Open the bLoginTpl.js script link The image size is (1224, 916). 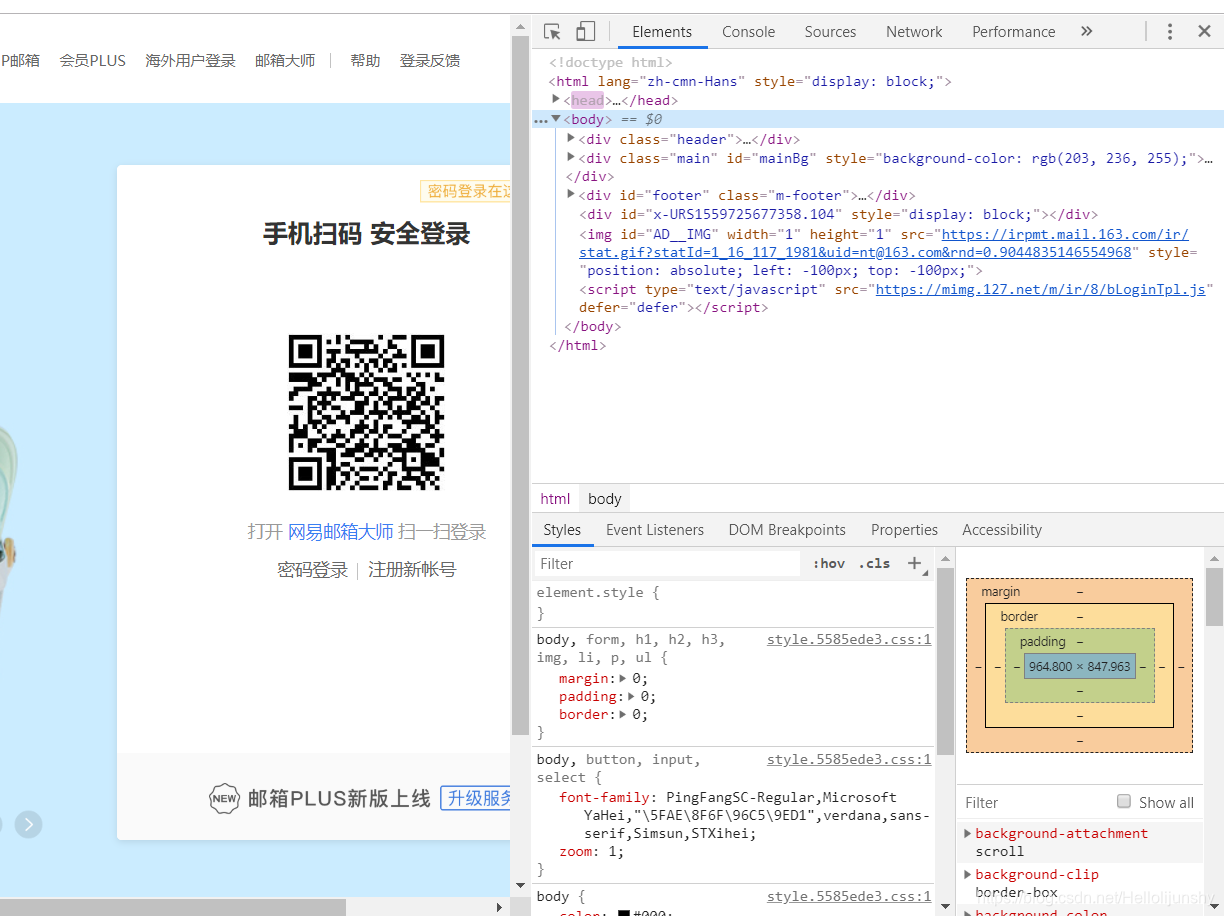click(x=1040, y=289)
